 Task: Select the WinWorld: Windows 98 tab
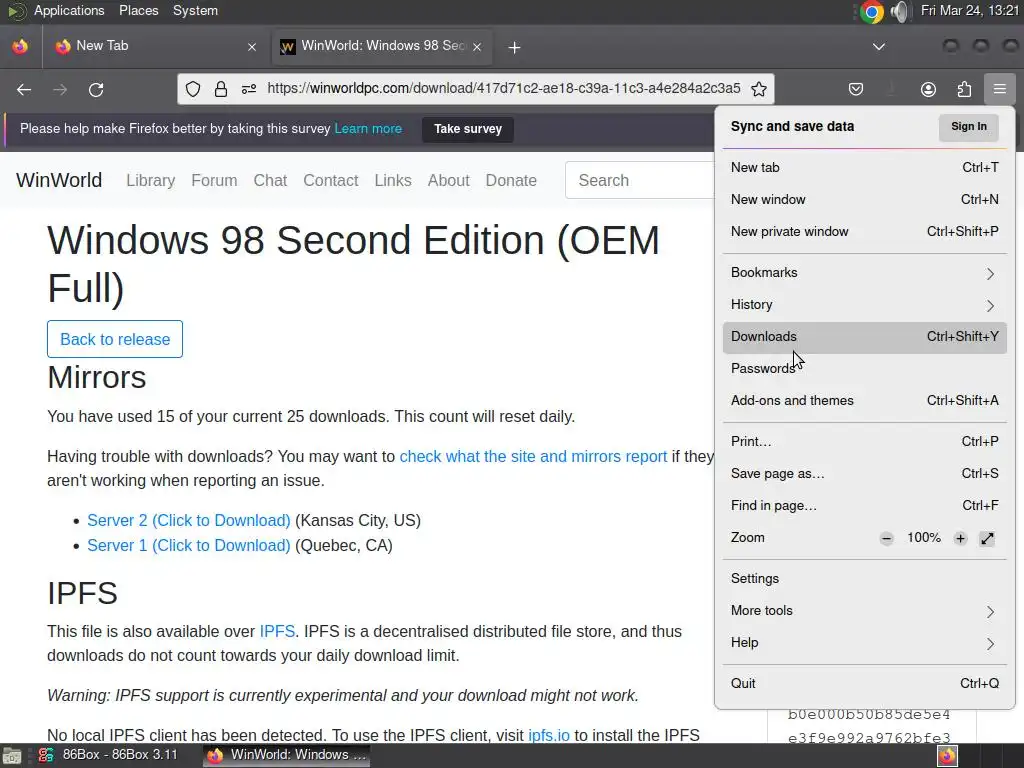(381, 46)
